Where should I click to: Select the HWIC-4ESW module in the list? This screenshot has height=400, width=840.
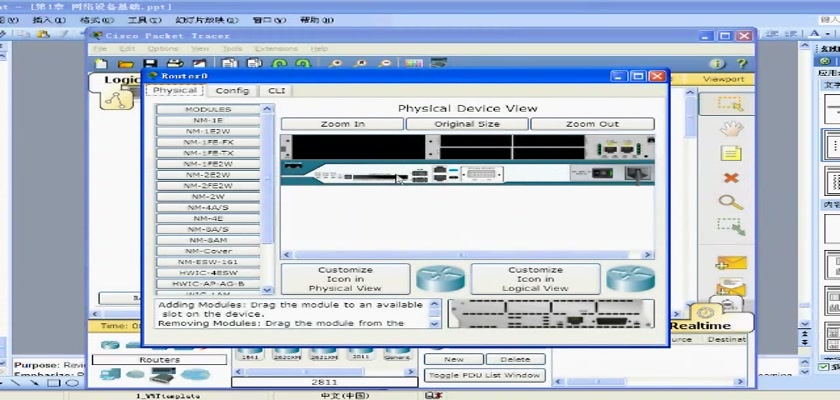(208, 273)
